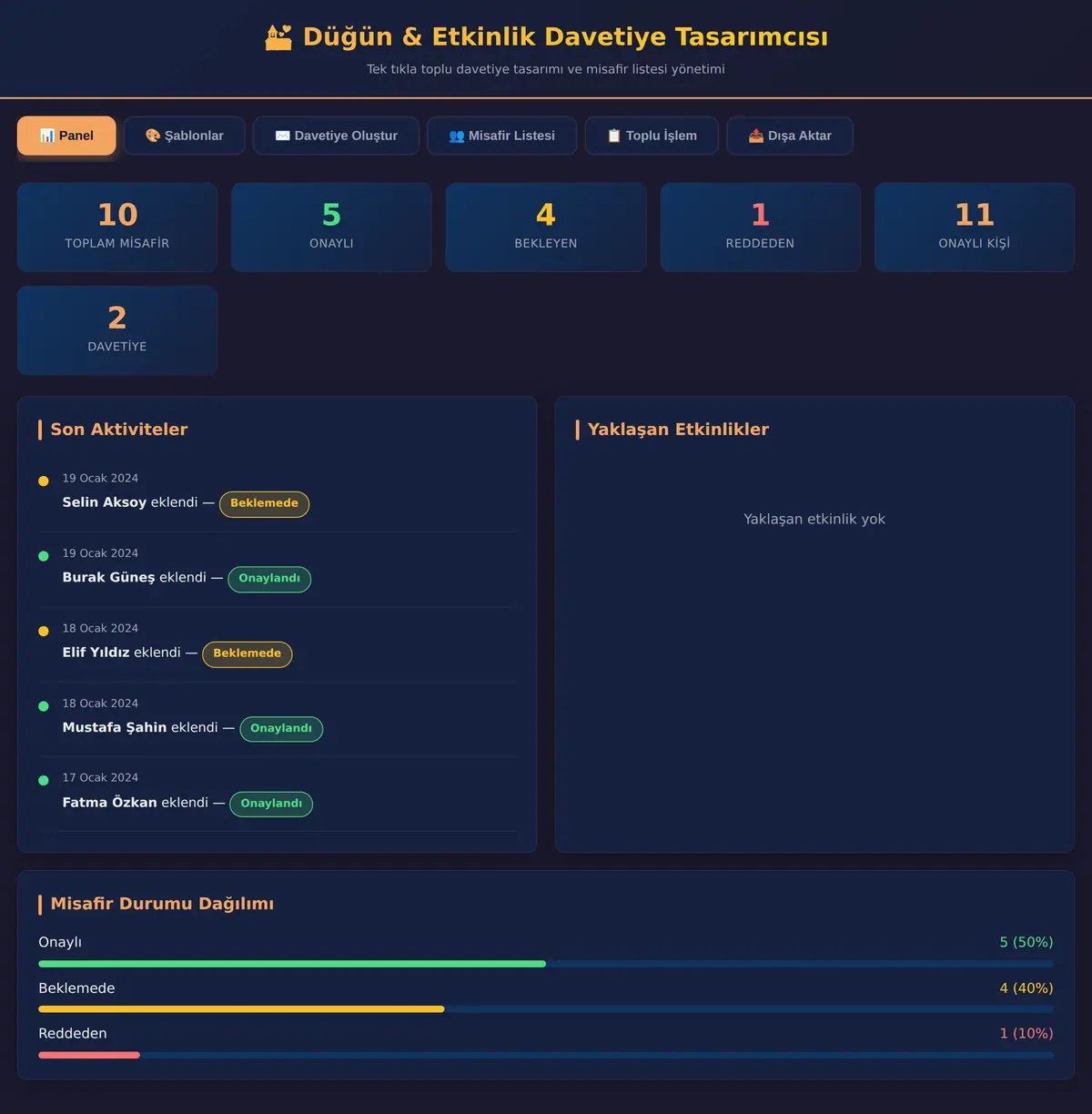
Task: Click the wedding icon beside the page title
Action: [278, 37]
